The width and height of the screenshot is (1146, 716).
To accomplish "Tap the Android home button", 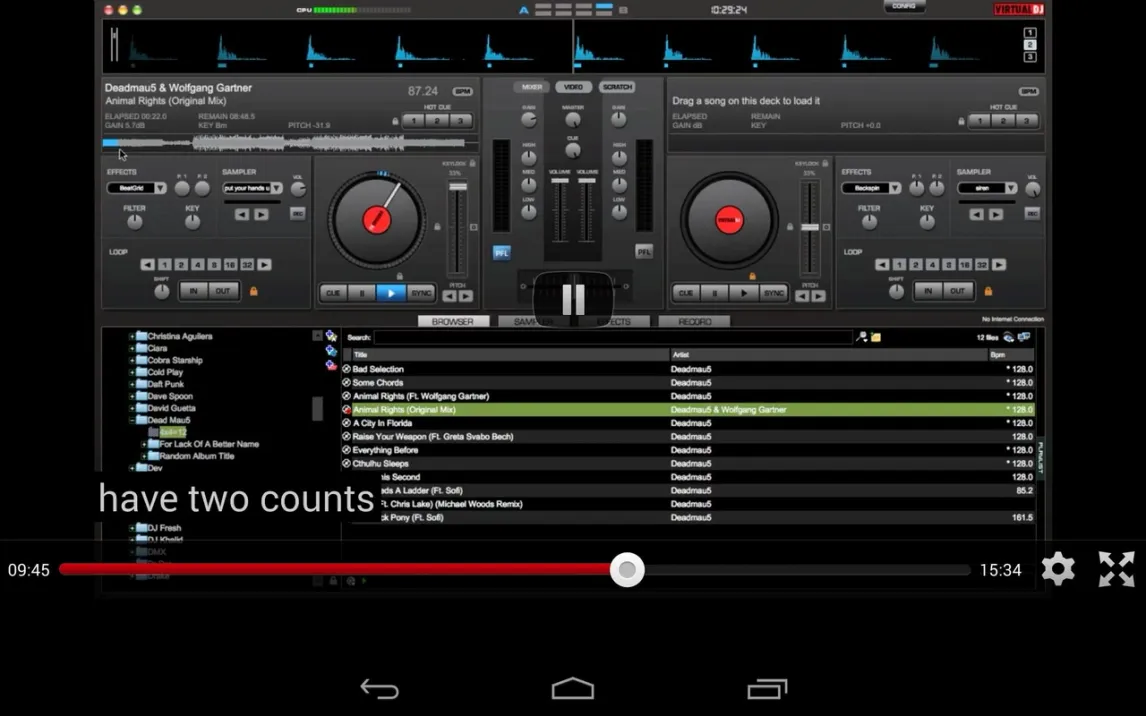I will tap(573, 689).
